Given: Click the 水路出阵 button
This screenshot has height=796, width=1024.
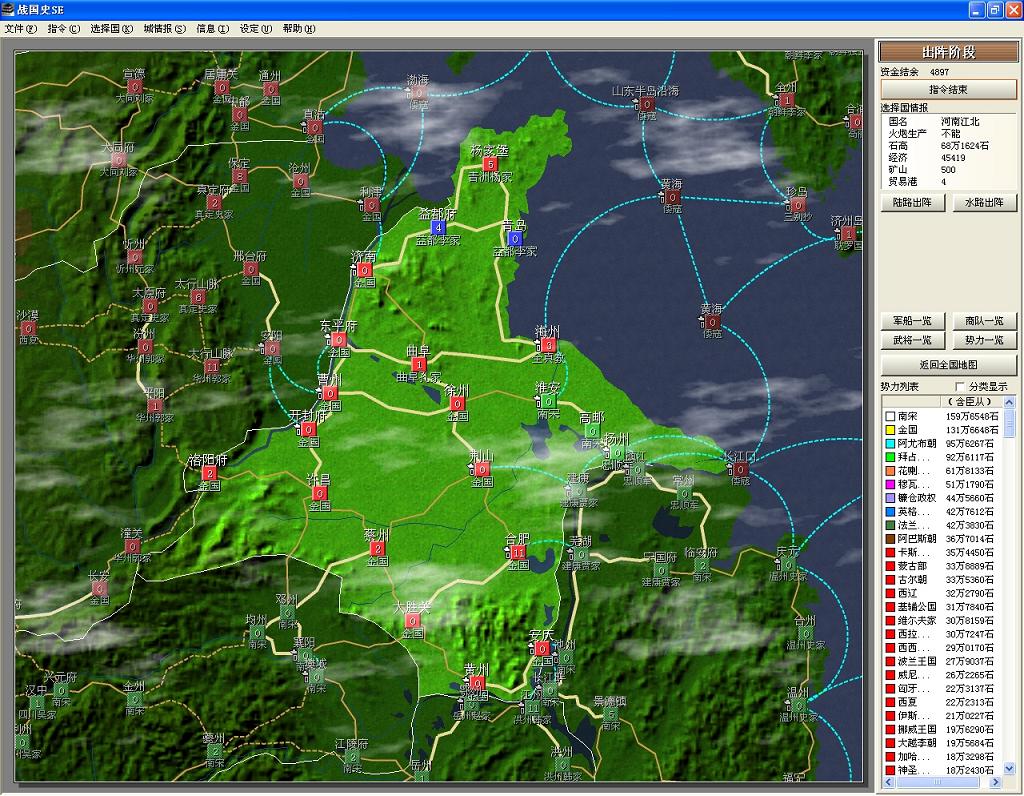Looking at the screenshot, I should pos(984,202).
